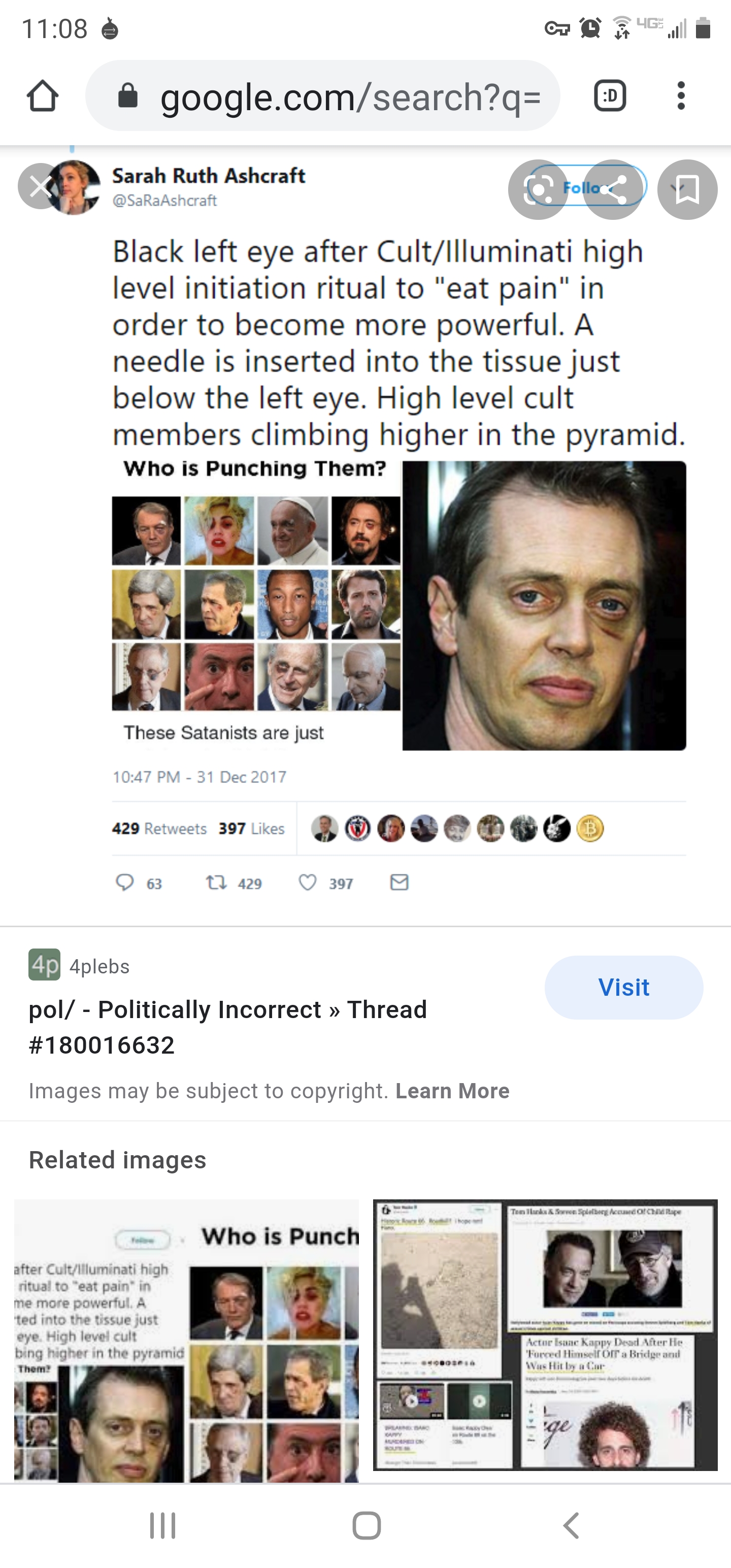Open the 'Who is Punching' related image
Viewport: 731px width, 1568px height.
point(186,1341)
